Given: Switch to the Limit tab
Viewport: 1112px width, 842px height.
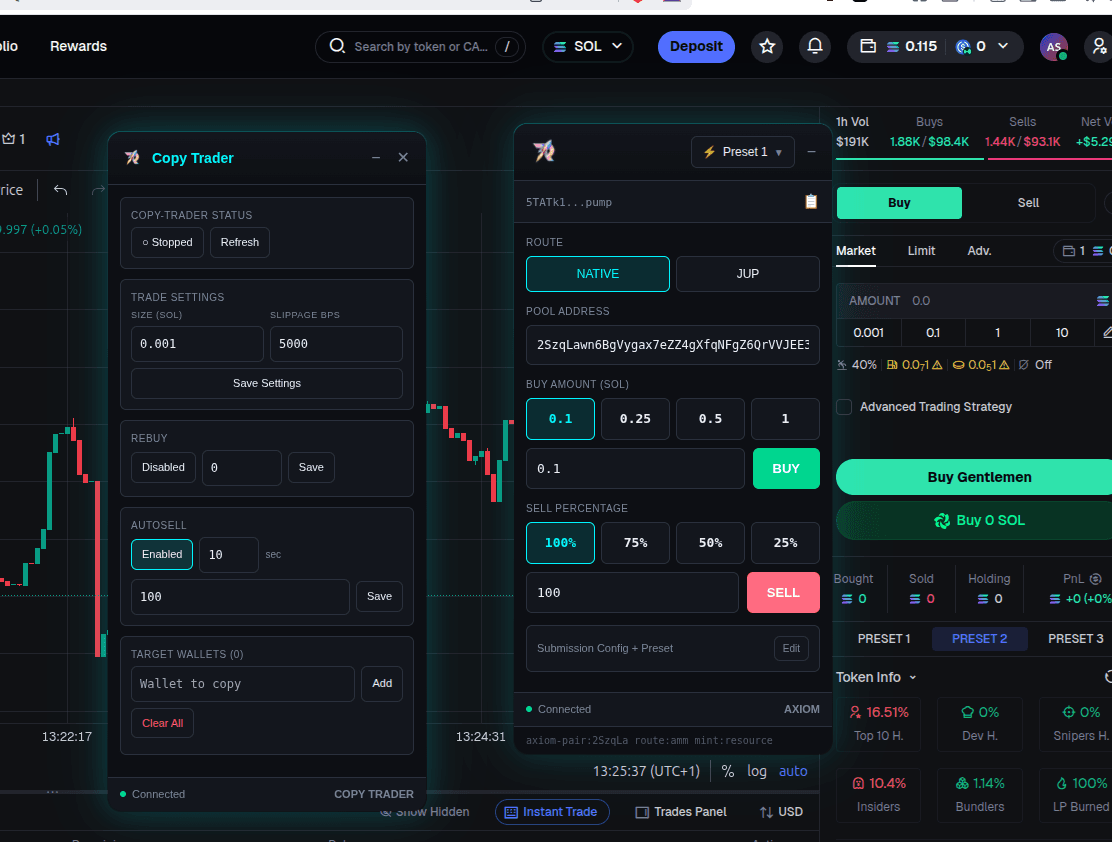Looking at the screenshot, I should pos(921,250).
